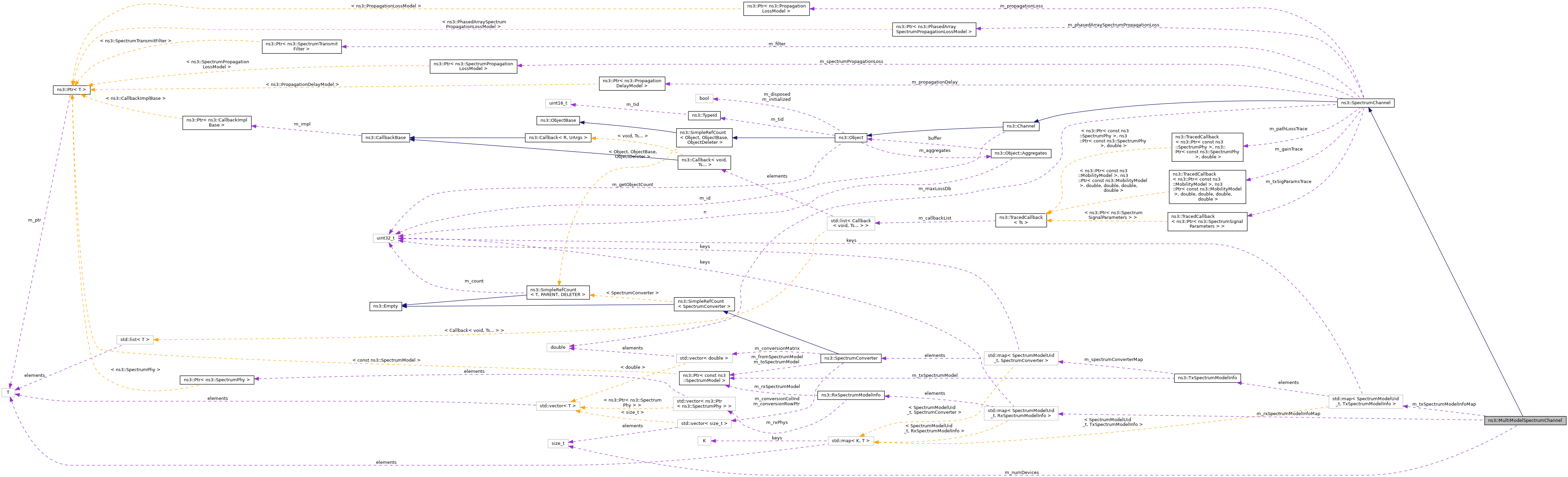Viewport: 1568px width, 477px height.
Task: Click the m_rxSpectrumModelInfoMap label
Action: point(1288,414)
